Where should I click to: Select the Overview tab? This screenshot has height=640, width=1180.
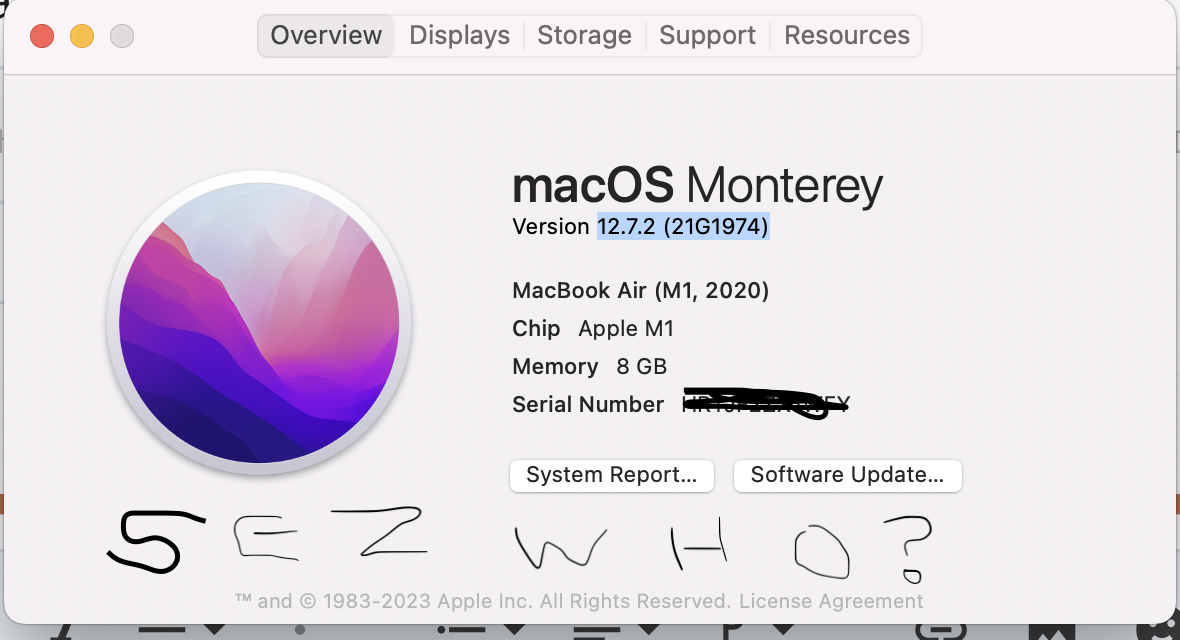(x=326, y=35)
